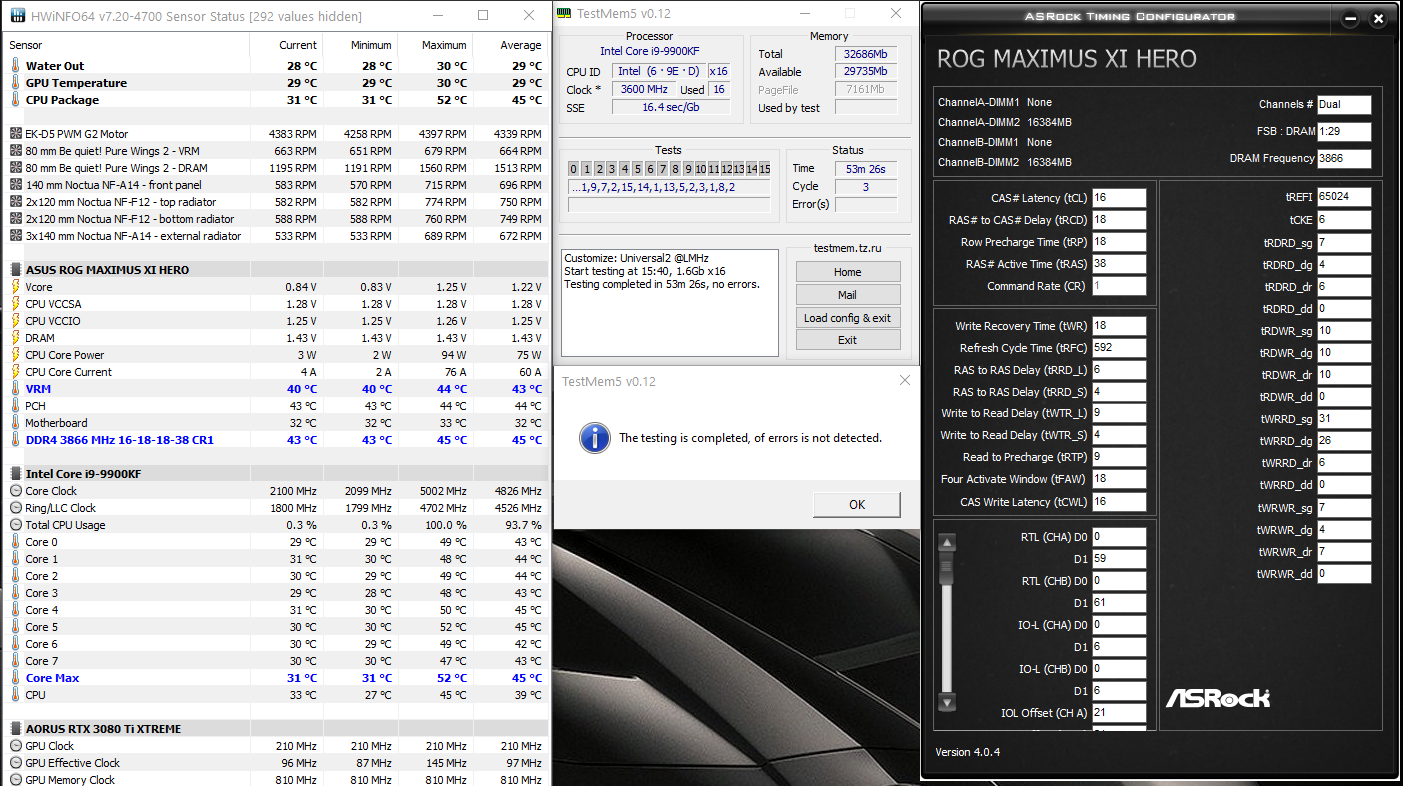This screenshot has height=786, width=1403.
Task: Select the GPU Temperature thermometer icon
Action: pyautogui.click(x=15, y=83)
